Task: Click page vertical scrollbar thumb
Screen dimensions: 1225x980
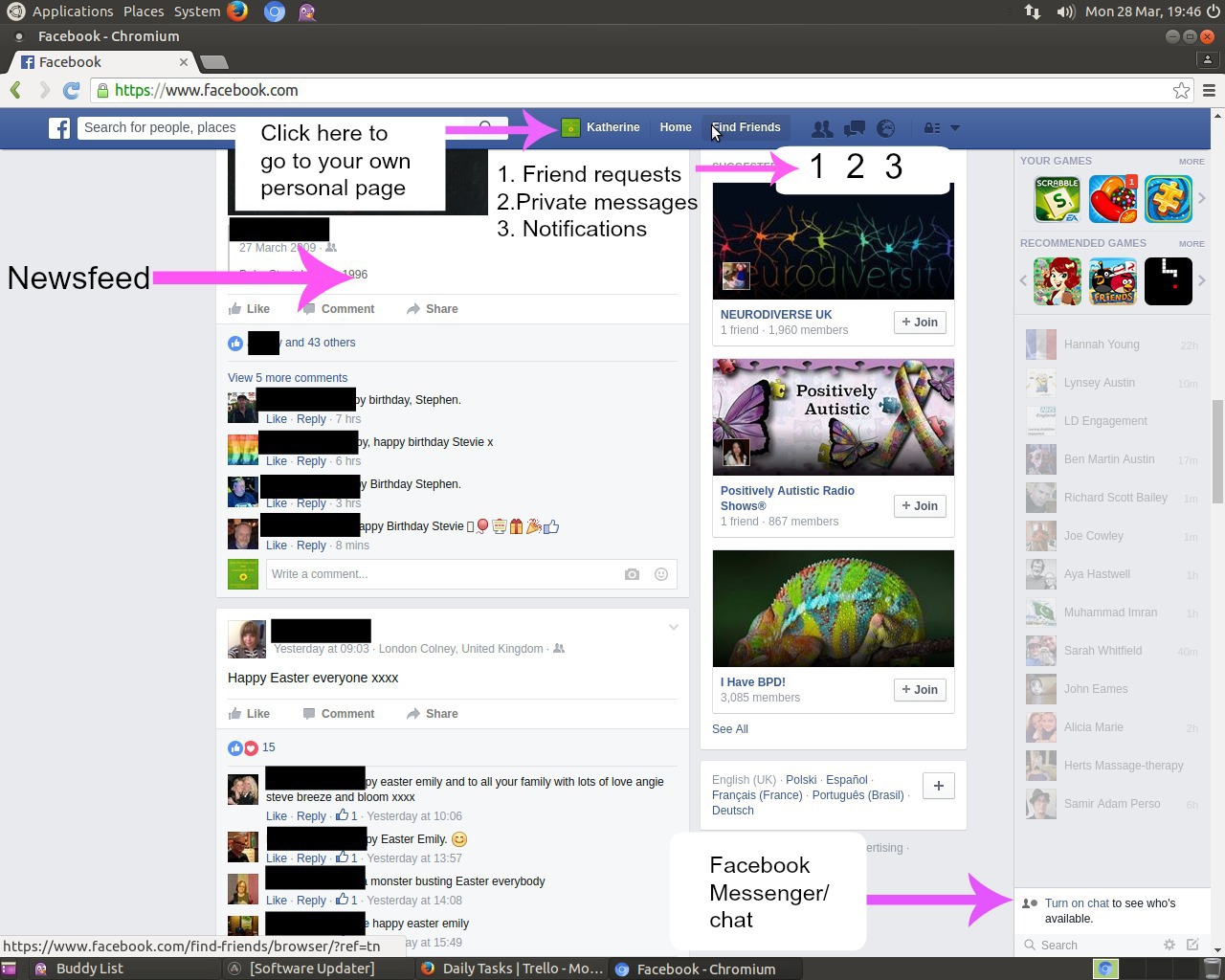Action: click(1217, 452)
